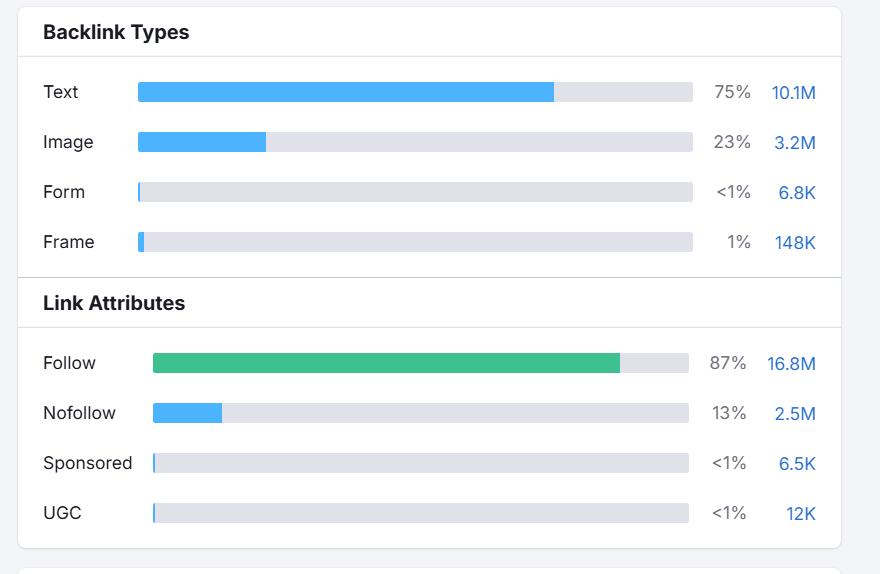Image resolution: width=880 pixels, height=574 pixels.
Task: Click the 12K UGC links count
Action: [800, 514]
